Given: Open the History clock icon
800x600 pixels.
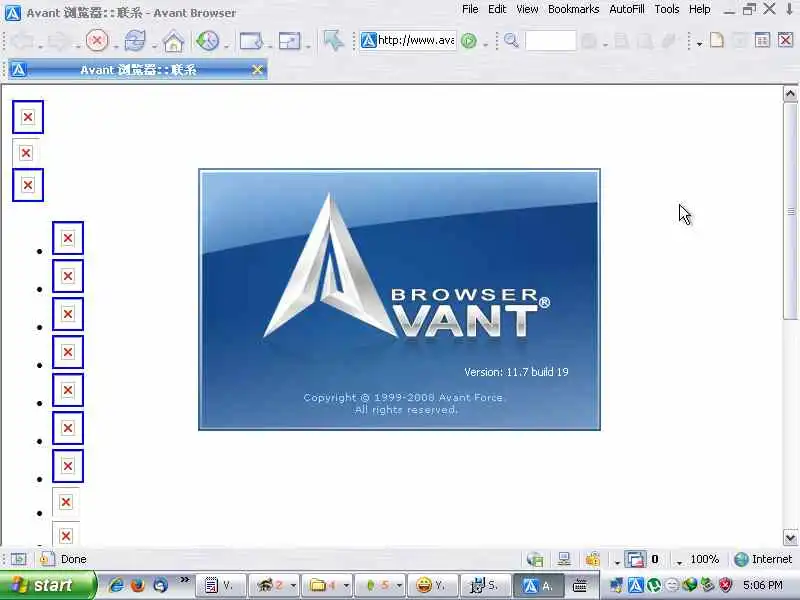Looking at the screenshot, I should (x=208, y=40).
